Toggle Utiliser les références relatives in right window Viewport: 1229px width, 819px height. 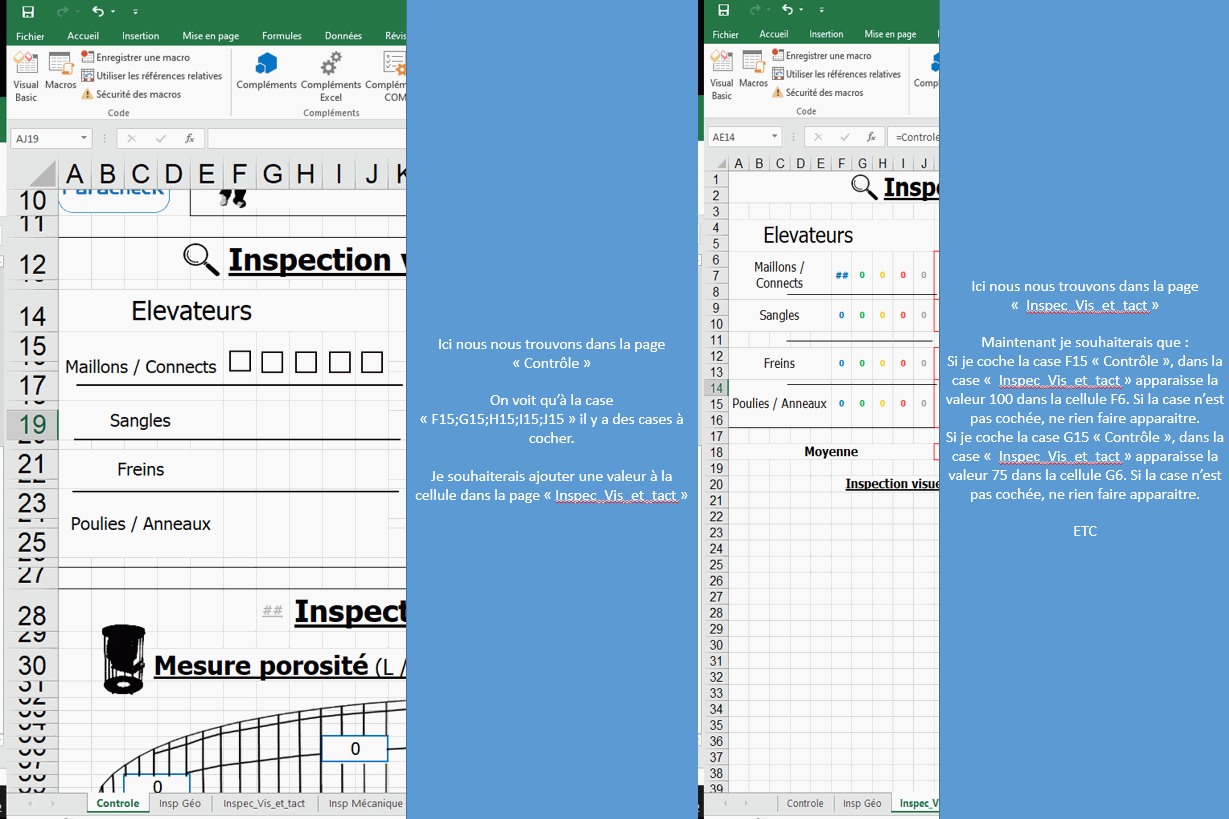tap(837, 74)
